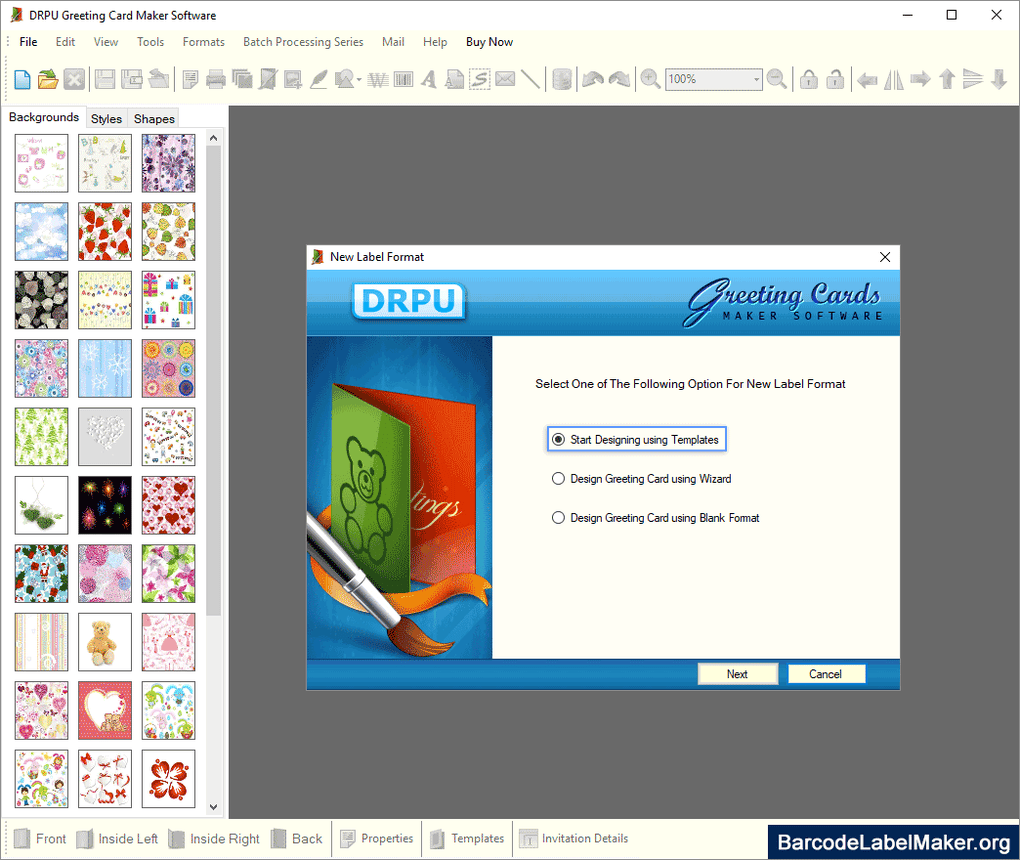Switch to the Styles tab
This screenshot has height=860, width=1020.
pos(106,119)
